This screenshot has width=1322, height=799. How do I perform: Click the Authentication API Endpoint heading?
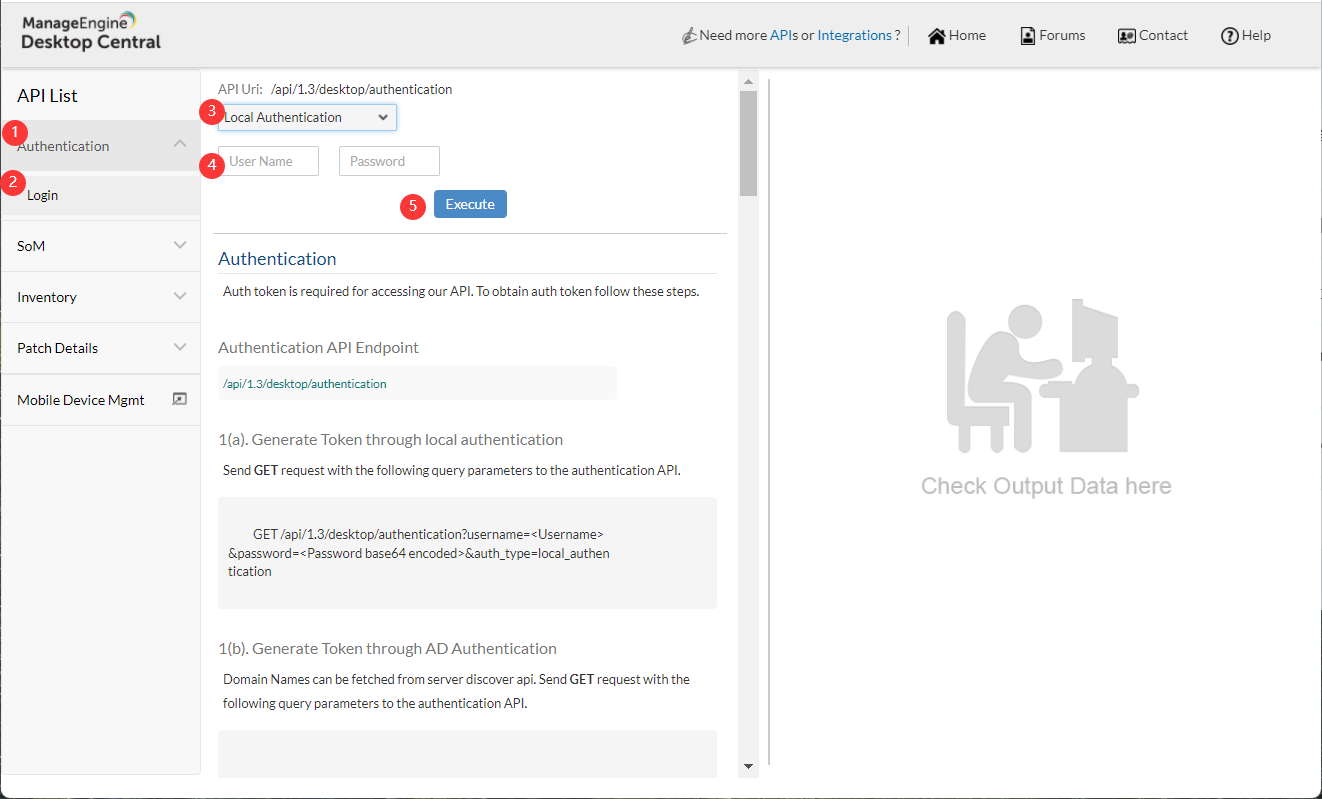click(318, 348)
